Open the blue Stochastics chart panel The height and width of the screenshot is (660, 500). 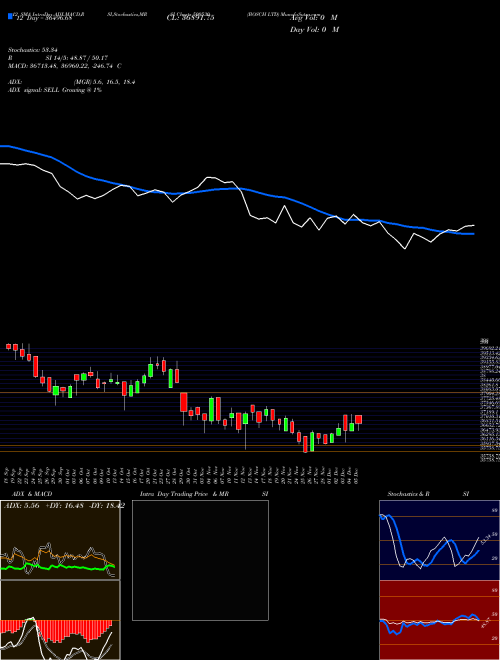coord(439,540)
